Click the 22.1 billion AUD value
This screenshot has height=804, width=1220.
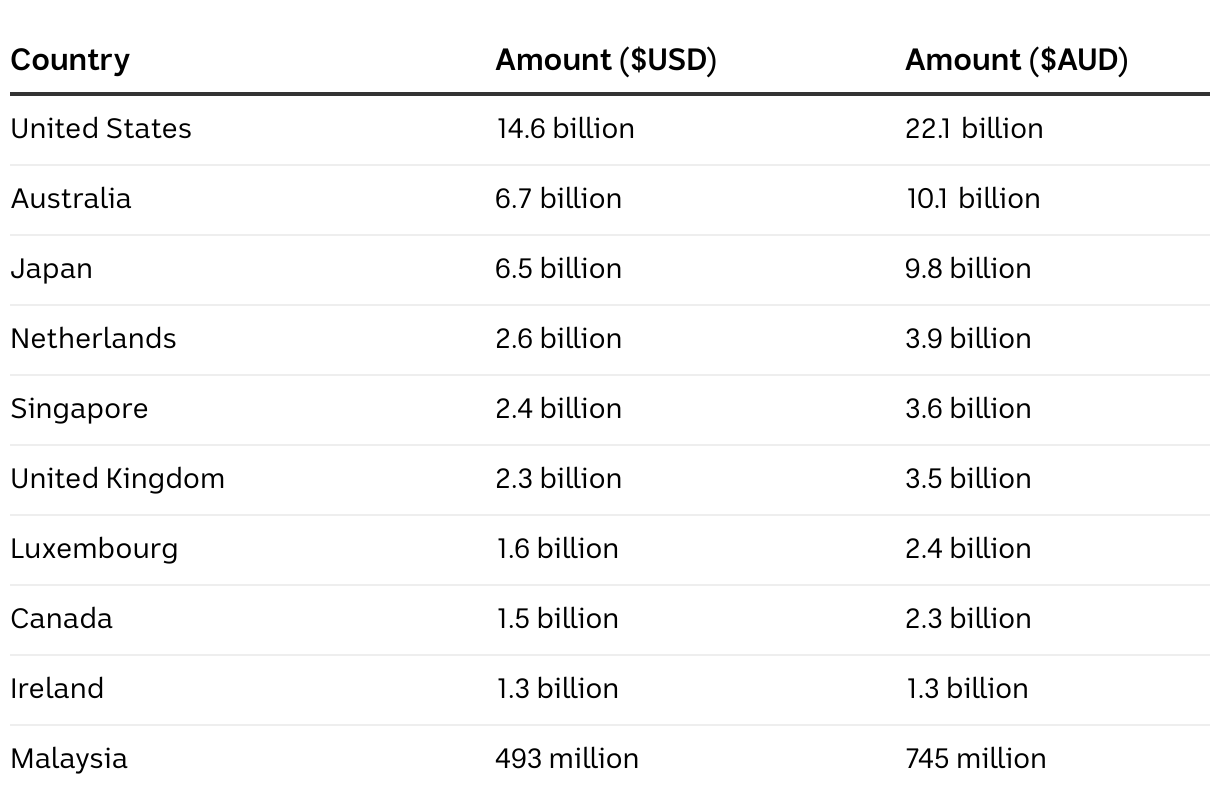(x=974, y=129)
